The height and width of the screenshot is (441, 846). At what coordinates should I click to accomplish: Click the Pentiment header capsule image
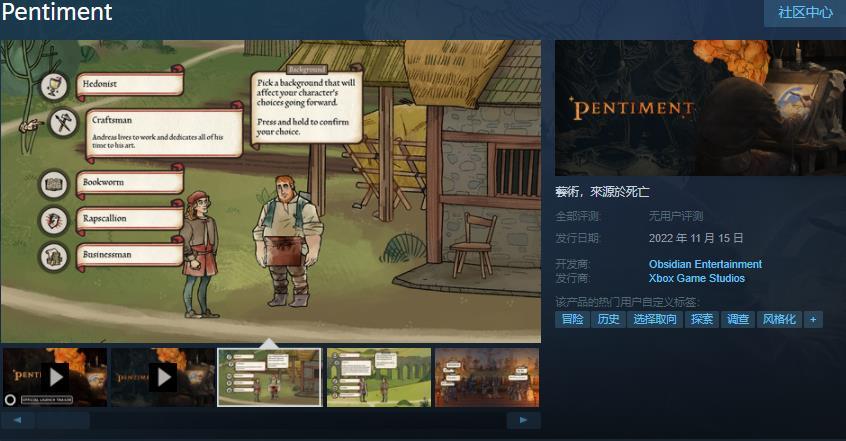pos(700,107)
